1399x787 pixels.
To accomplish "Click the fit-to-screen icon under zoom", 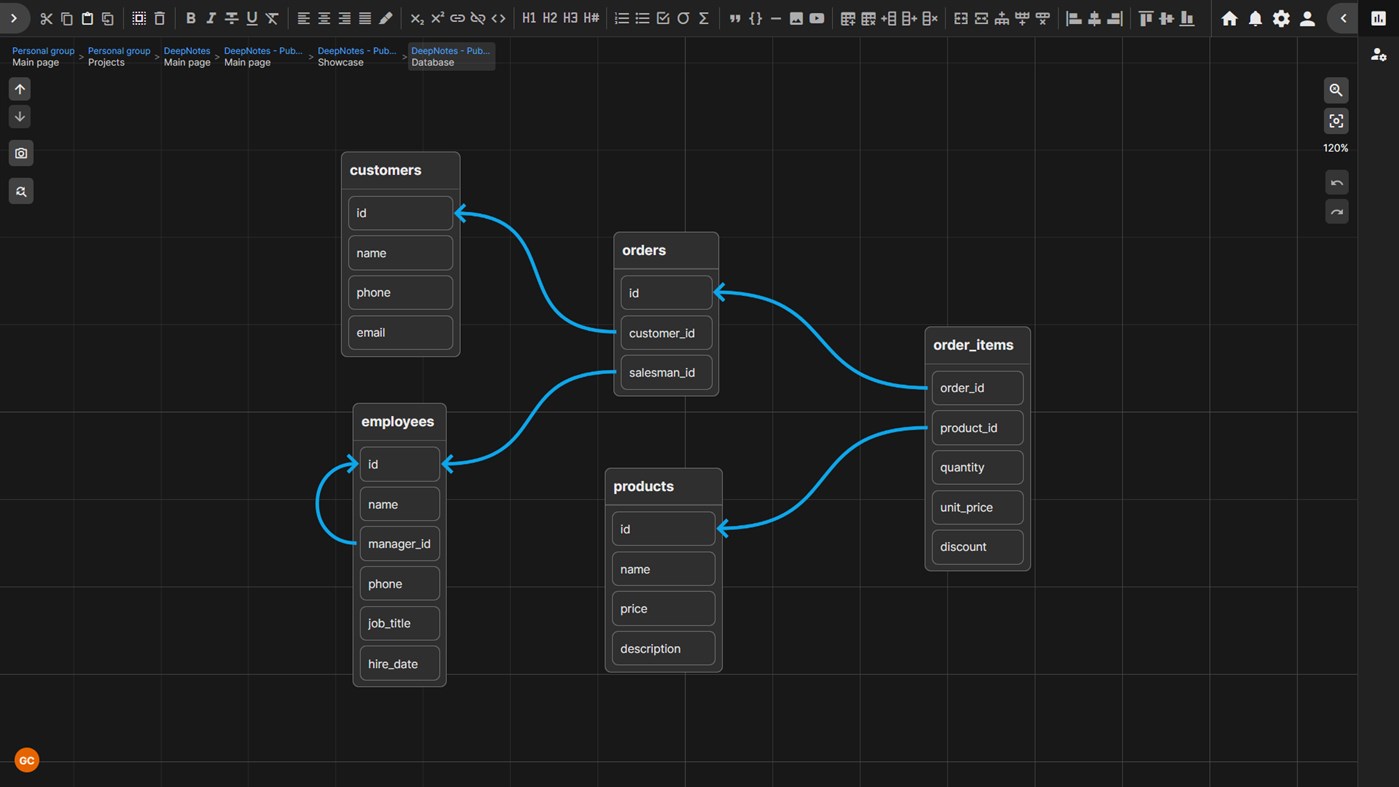I will [x=1336, y=121].
